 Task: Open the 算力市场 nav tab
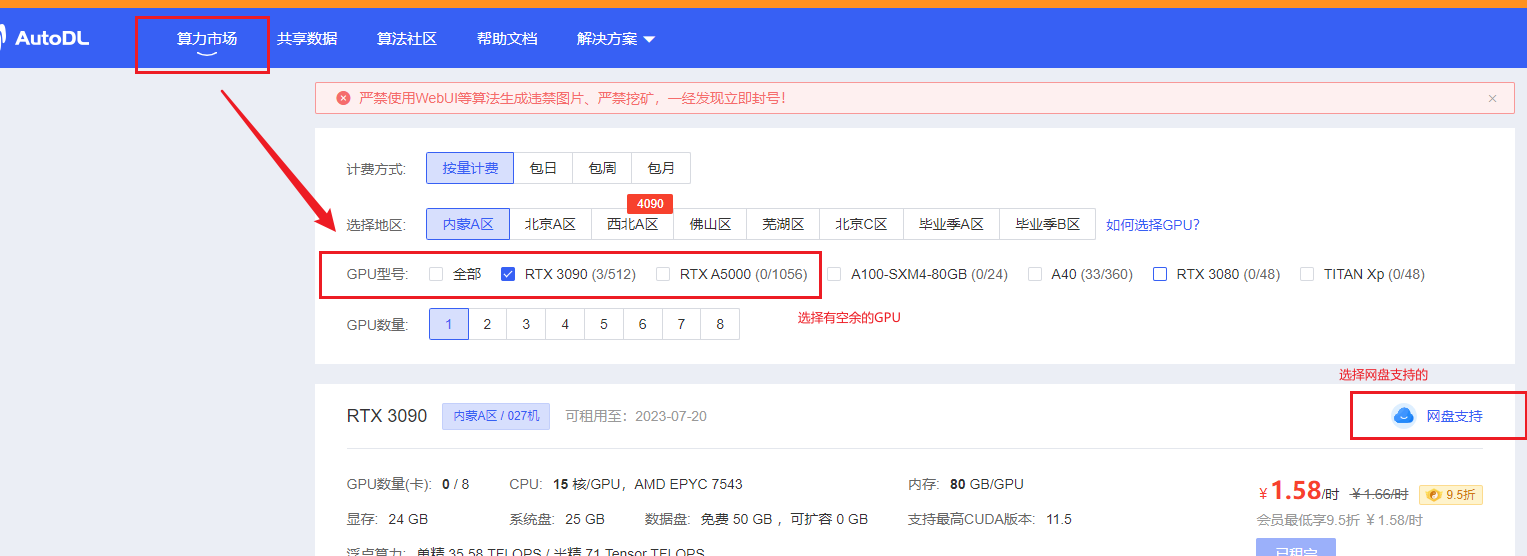[207, 39]
